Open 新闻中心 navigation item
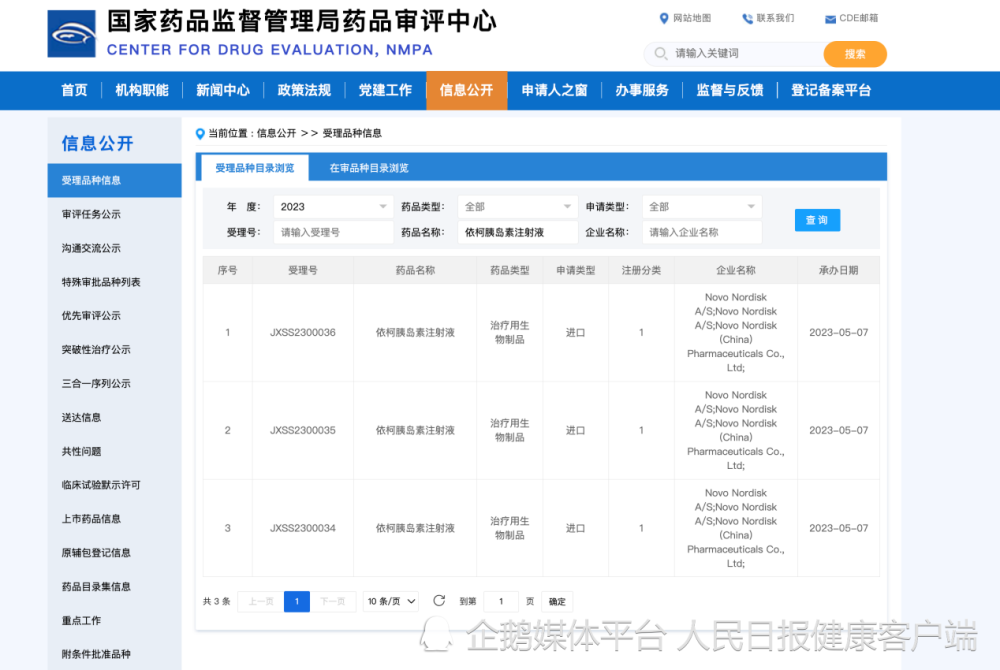 pos(223,91)
